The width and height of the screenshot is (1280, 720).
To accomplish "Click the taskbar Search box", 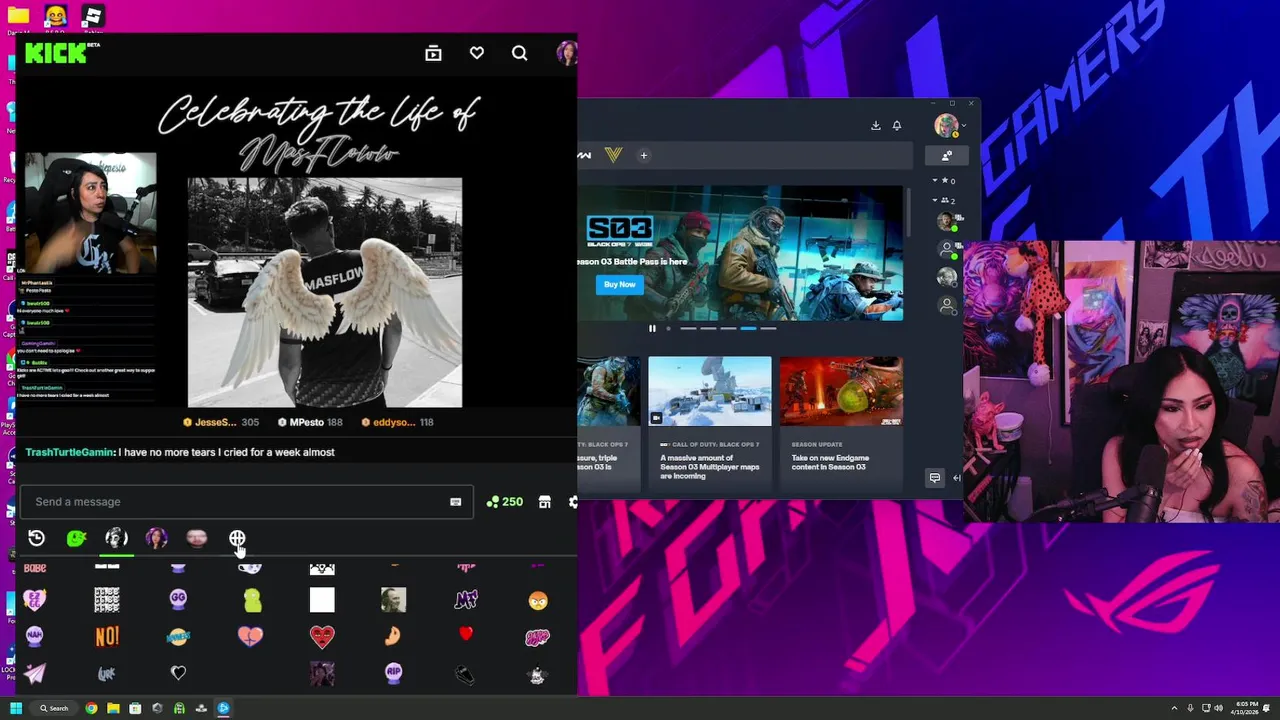I will pos(54,708).
